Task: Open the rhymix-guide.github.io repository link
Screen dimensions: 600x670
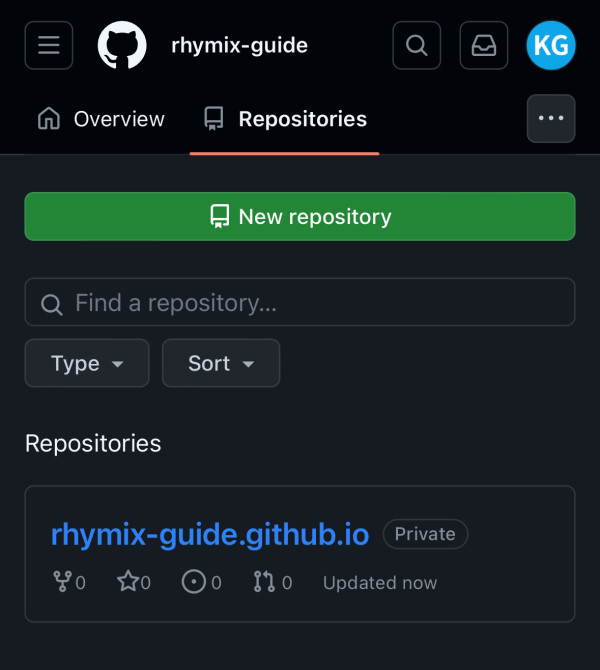Action: [210, 534]
